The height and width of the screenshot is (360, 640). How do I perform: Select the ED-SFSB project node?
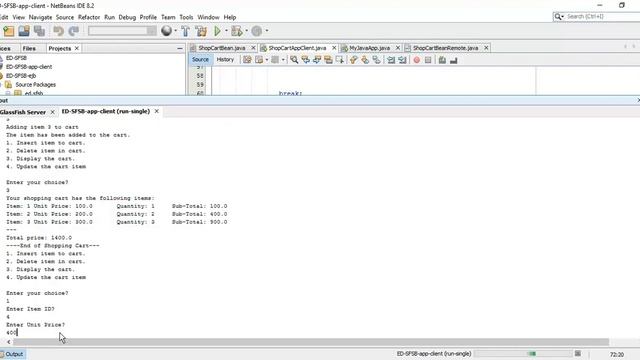pyautogui.click(x=16, y=58)
